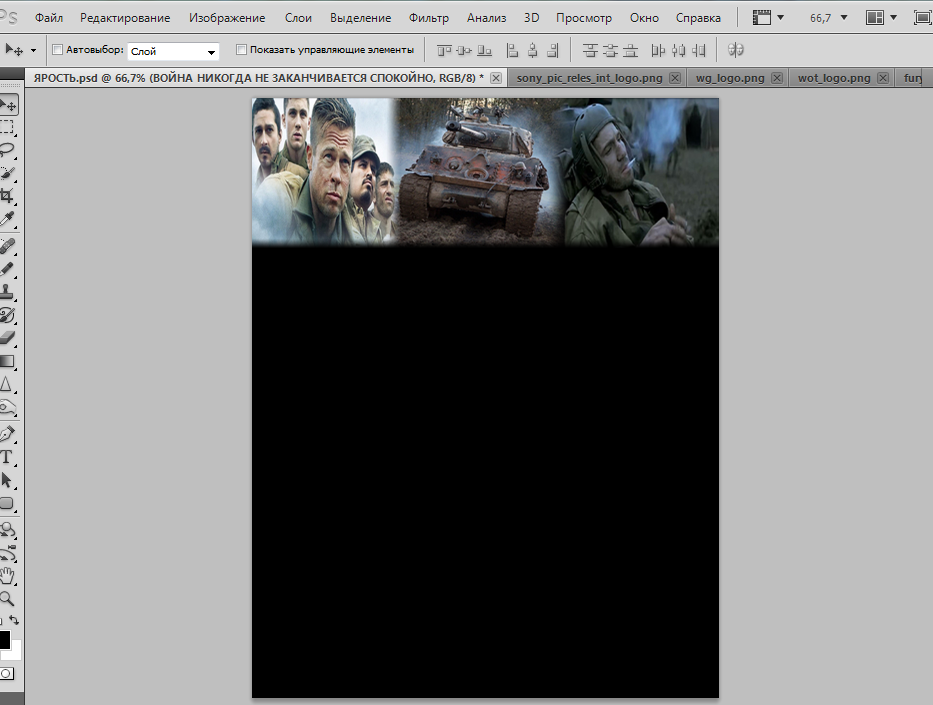Screen dimensions: 933x705
Task: Open the Анализ menu
Action: (486, 18)
